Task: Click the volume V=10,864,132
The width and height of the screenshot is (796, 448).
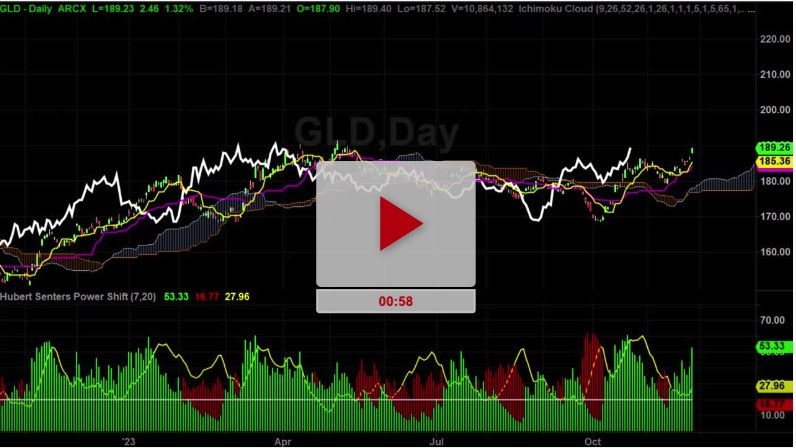Action: tap(481, 9)
